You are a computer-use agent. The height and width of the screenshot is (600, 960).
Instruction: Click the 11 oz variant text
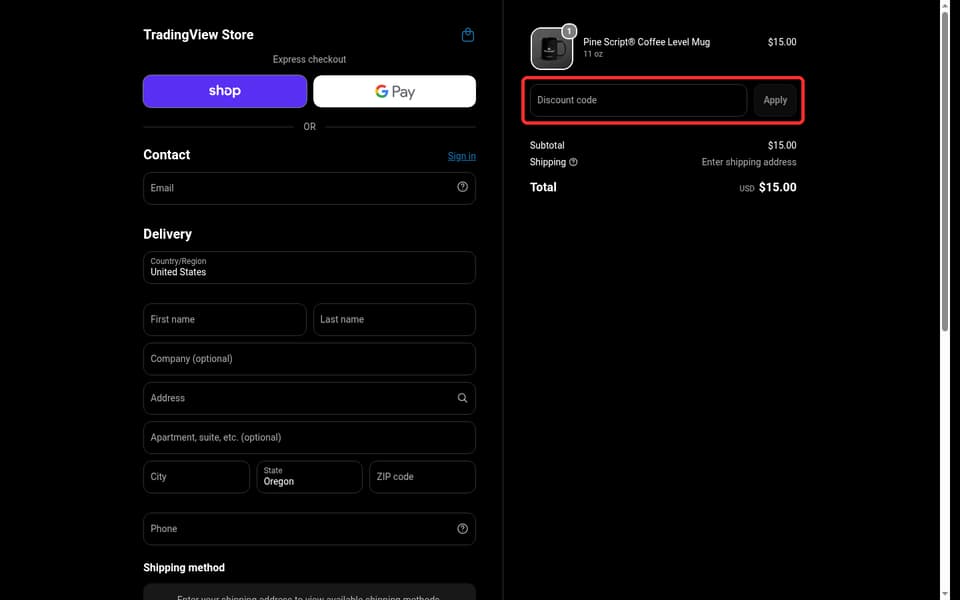593,54
